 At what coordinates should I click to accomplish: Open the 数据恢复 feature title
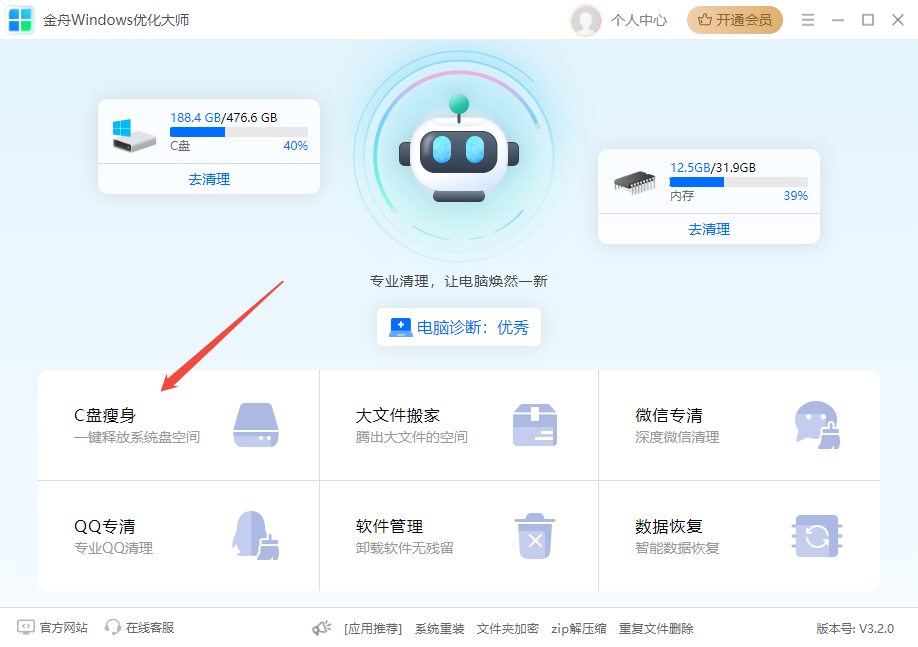point(669,526)
